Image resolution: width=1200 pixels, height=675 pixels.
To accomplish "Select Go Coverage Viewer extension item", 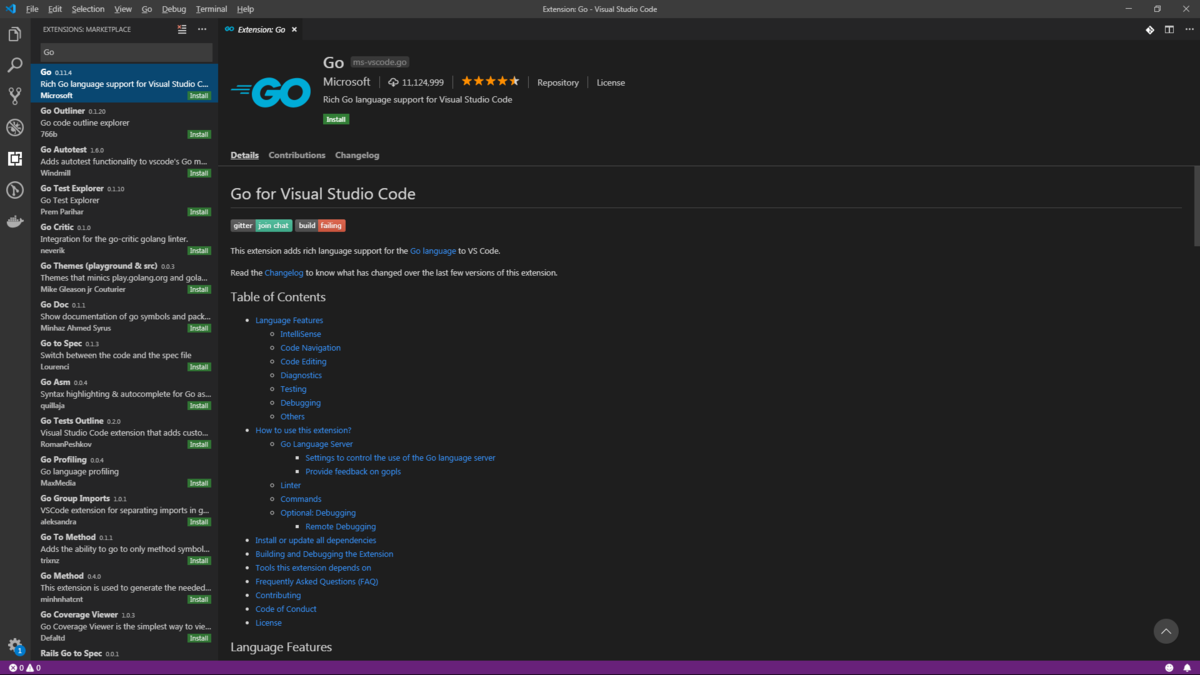I will point(124,626).
